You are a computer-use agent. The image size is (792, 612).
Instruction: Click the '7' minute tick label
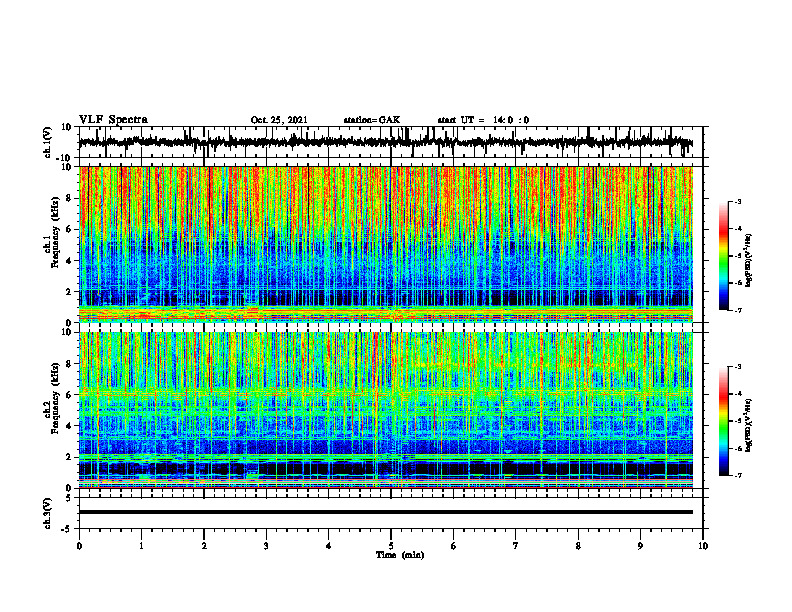(x=516, y=546)
